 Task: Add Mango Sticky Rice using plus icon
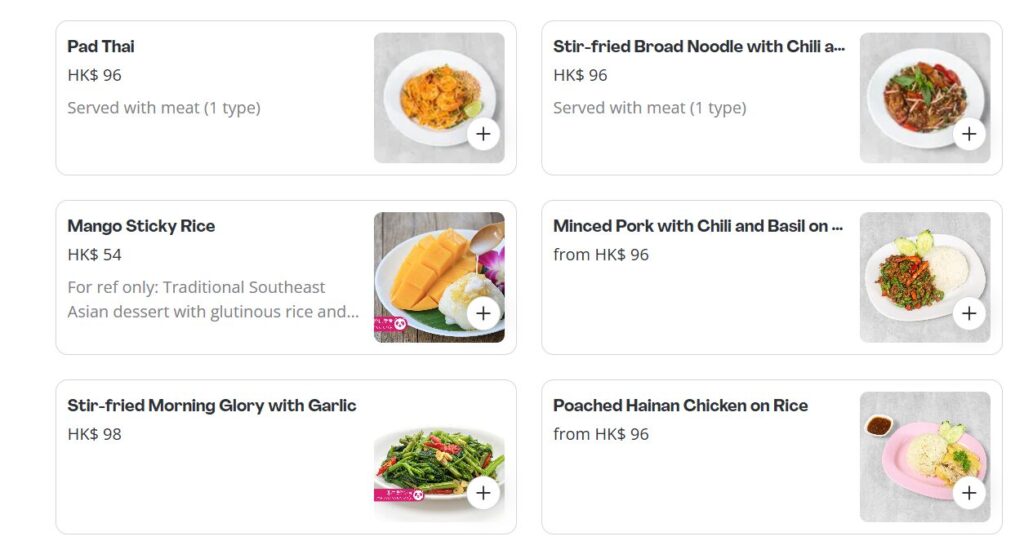[483, 314]
